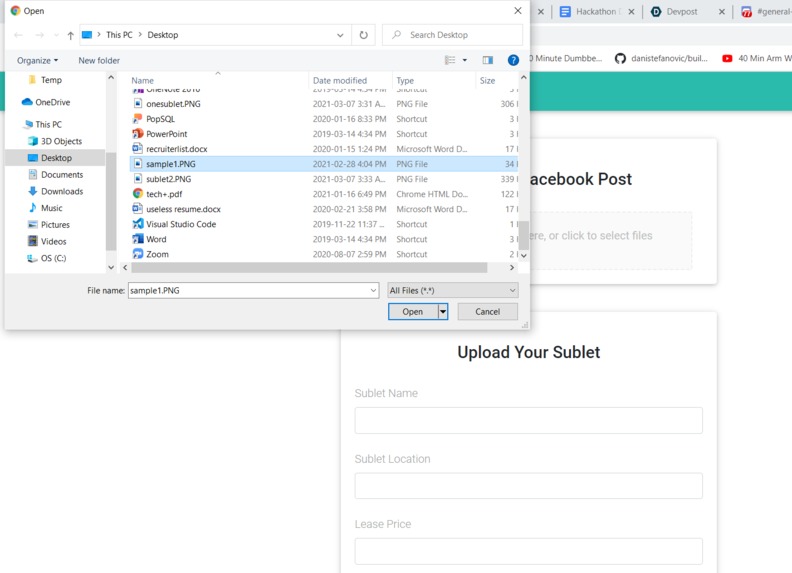Viewport: 792px width, 573px height.
Task: Click scroll down arrow of navigation pane
Action: point(111,267)
